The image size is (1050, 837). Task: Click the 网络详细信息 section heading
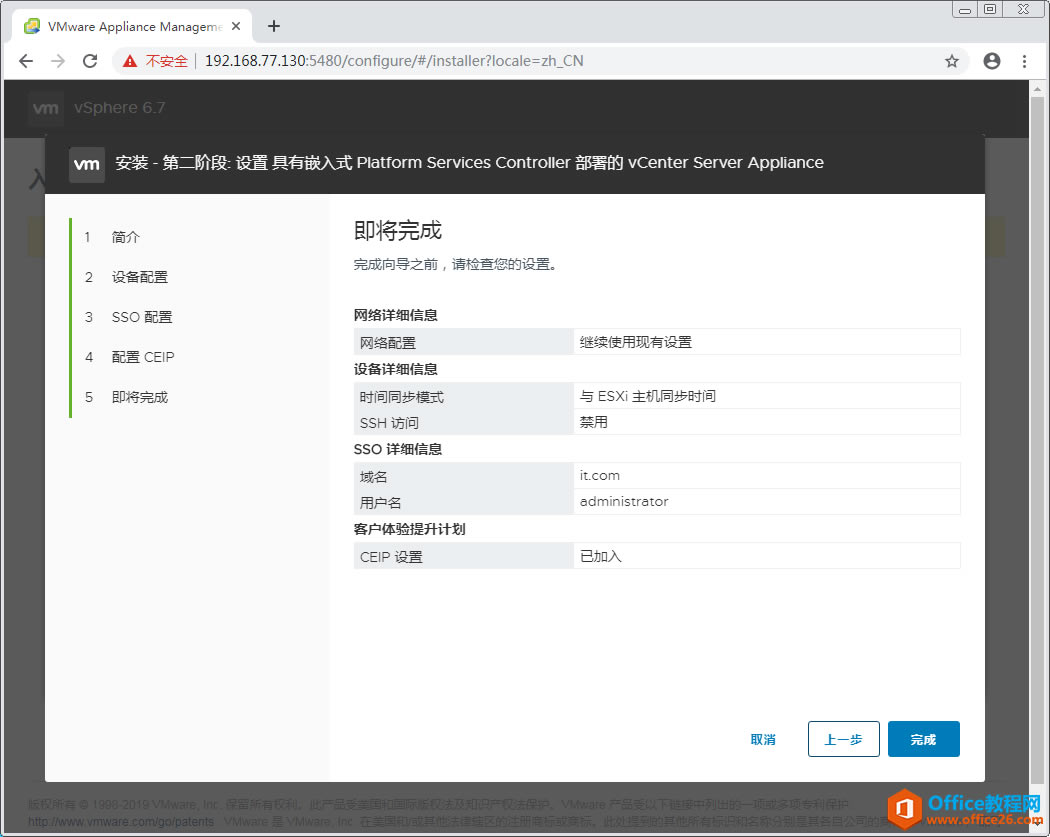click(x=396, y=315)
